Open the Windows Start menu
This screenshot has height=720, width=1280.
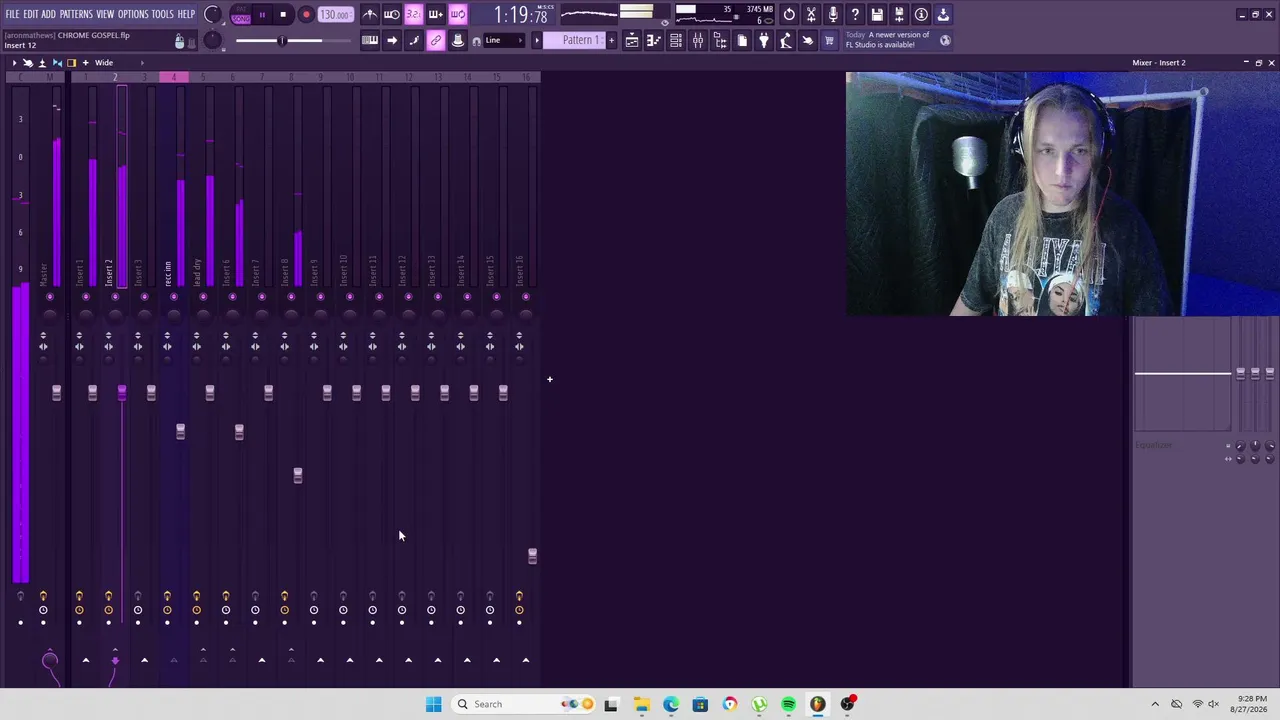click(433, 704)
